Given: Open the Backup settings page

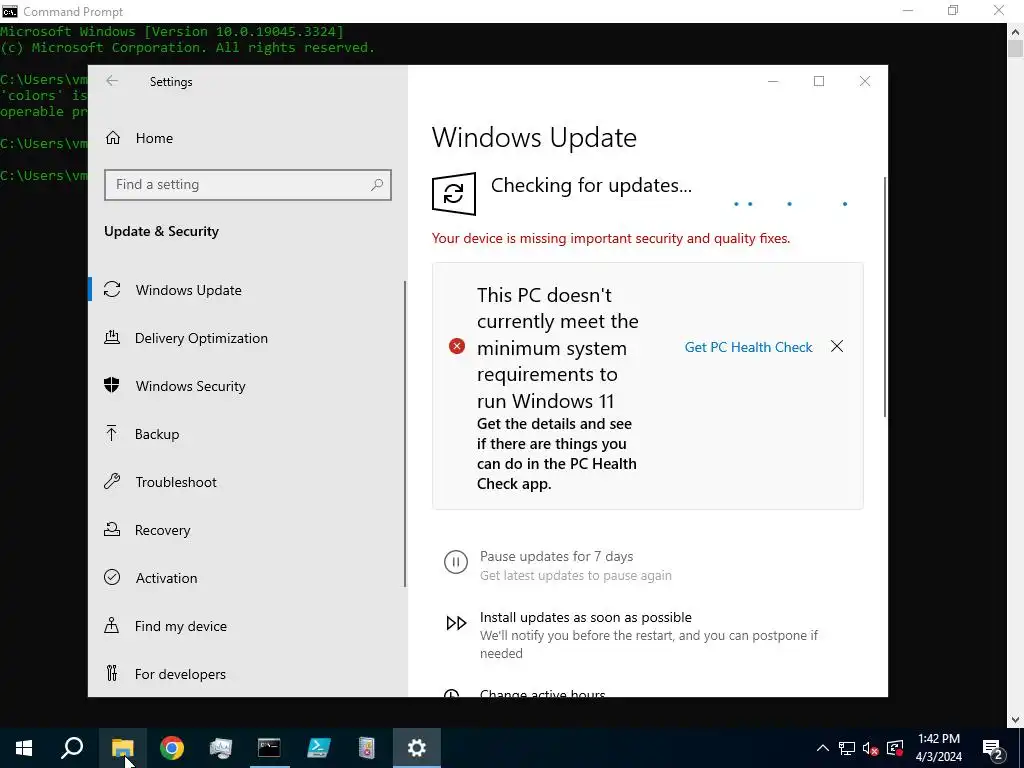Looking at the screenshot, I should click(x=247, y=434).
